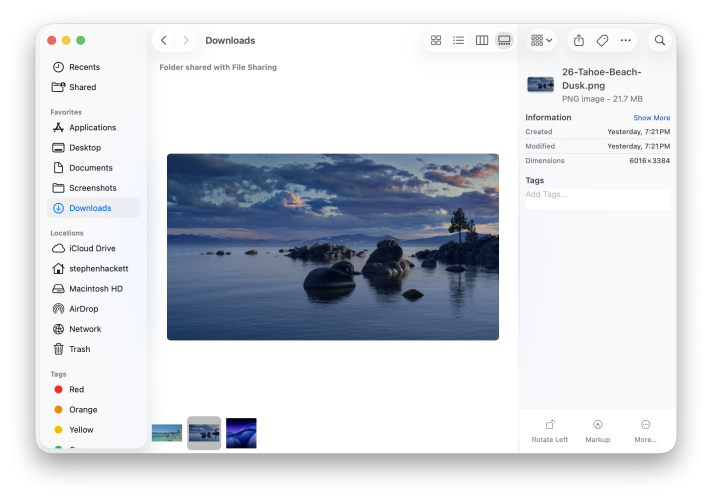Select Applications in the sidebar
Screen dimensions: 712x500
click(92, 128)
